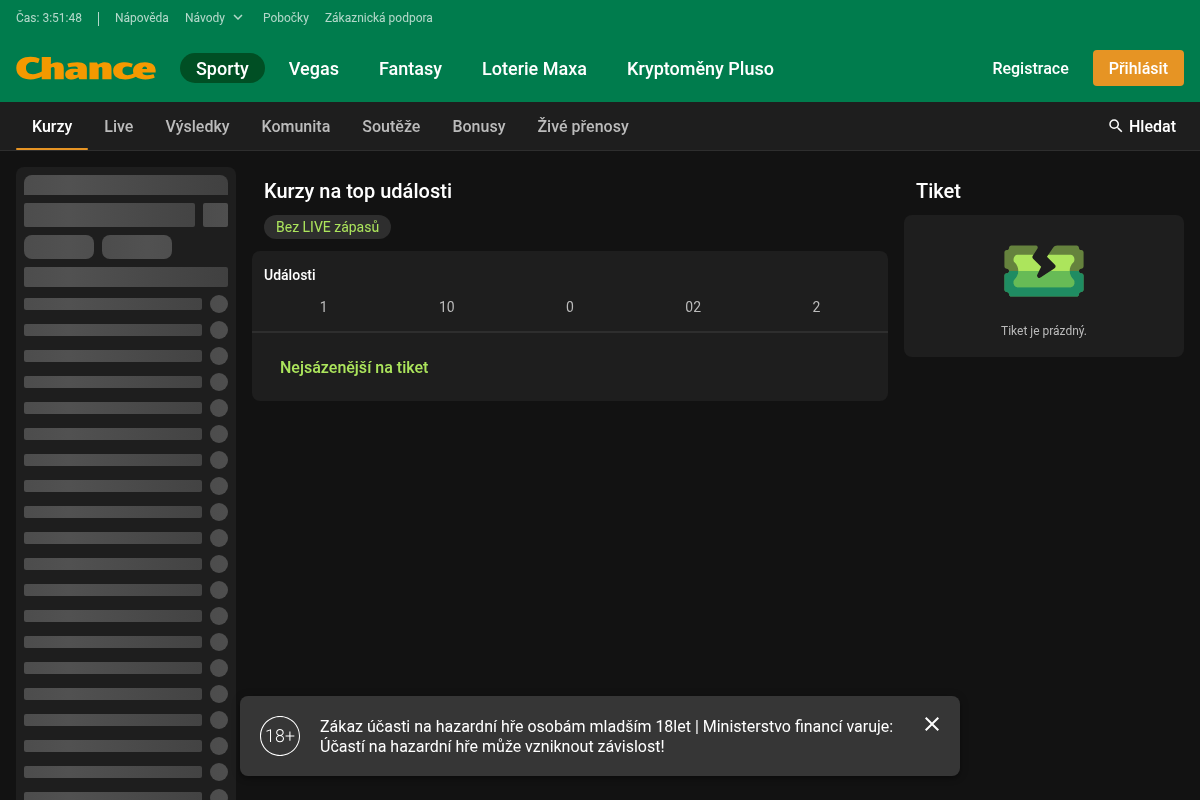Click the empty ticket illustration

pos(1044,271)
